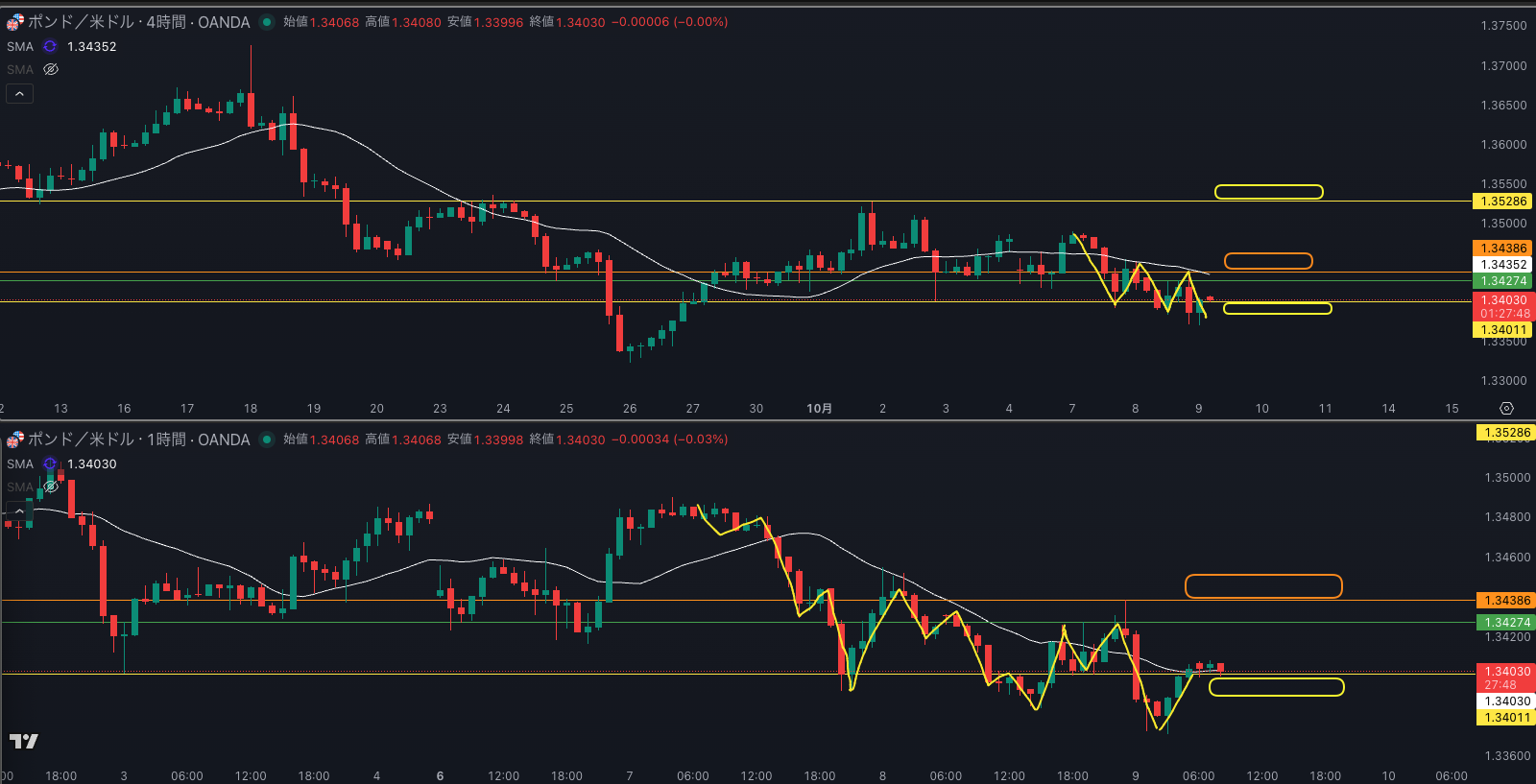The height and width of the screenshot is (784, 1536).
Task: Click the SMA loading icon on 1-hour chart
Action: click(50, 463)
